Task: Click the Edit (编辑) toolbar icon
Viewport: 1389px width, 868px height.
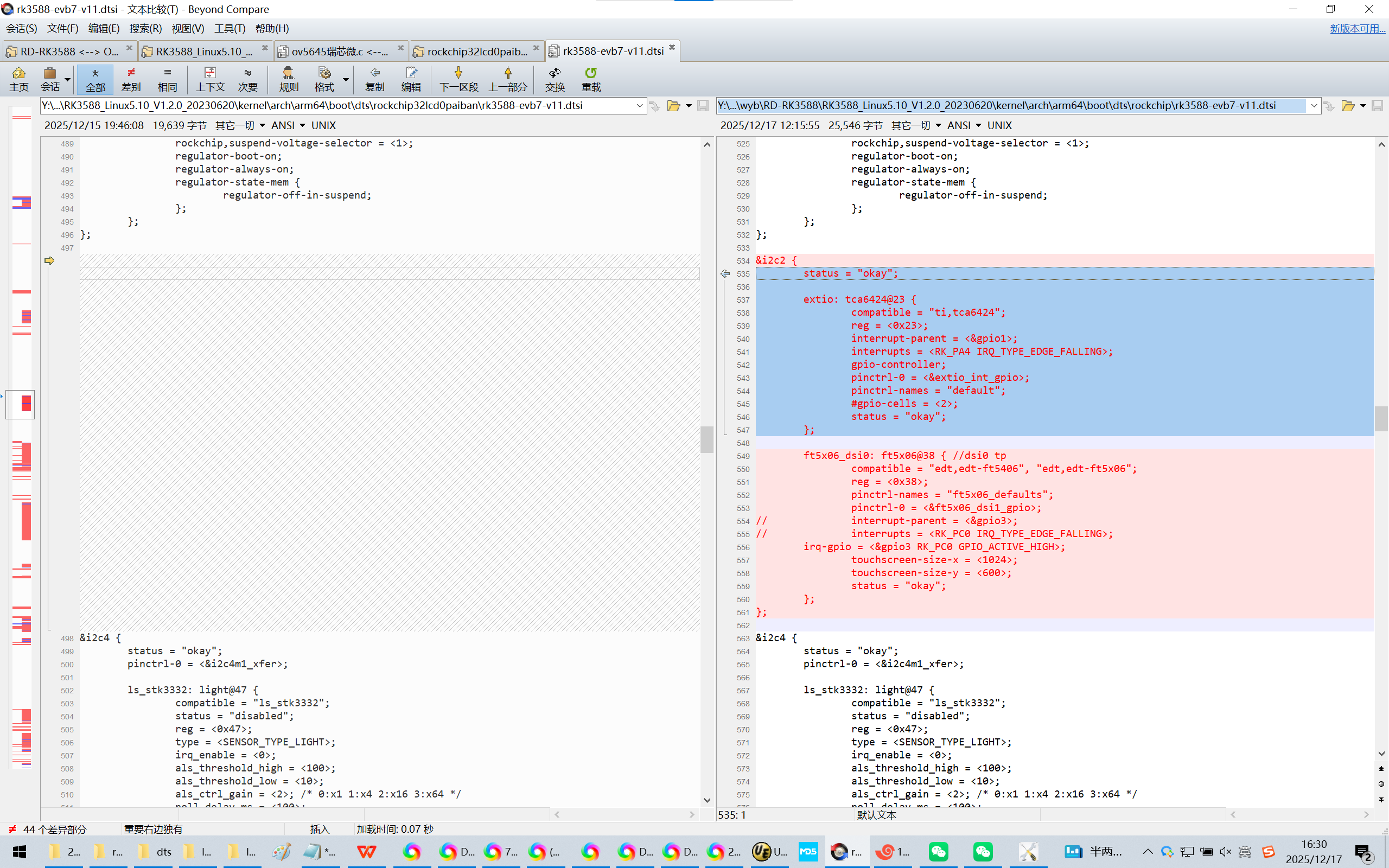Action: click(411, 79)
